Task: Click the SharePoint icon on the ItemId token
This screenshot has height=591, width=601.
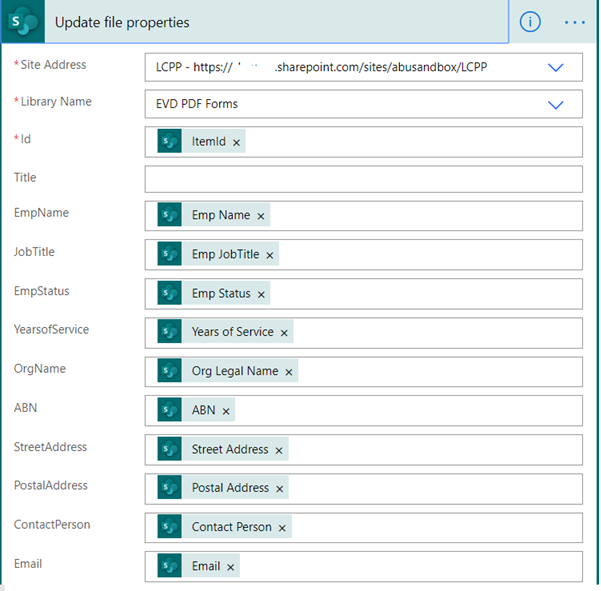Action: point(169,141)
